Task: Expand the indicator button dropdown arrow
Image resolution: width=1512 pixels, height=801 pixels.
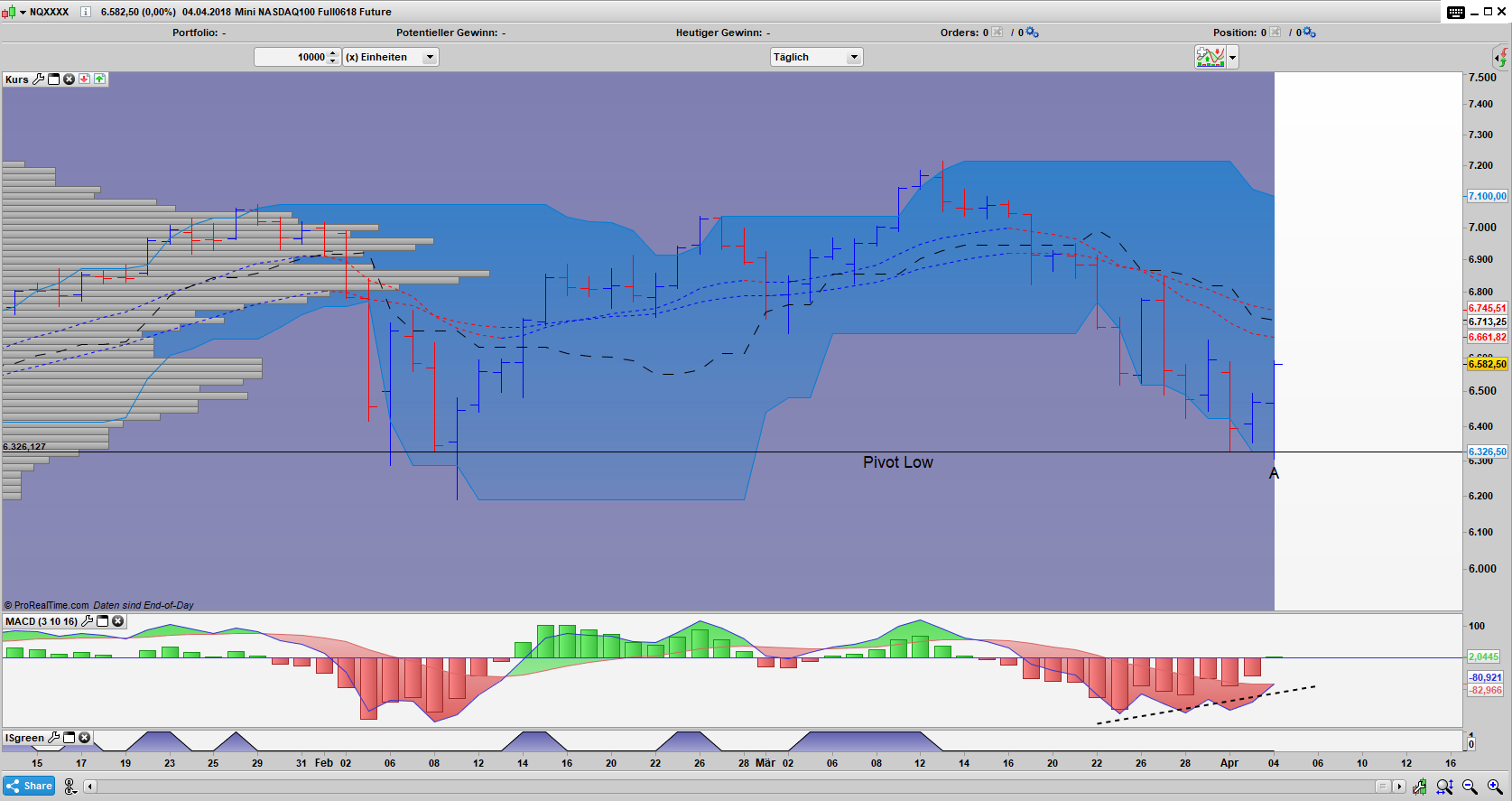Action: [1232, 58]
